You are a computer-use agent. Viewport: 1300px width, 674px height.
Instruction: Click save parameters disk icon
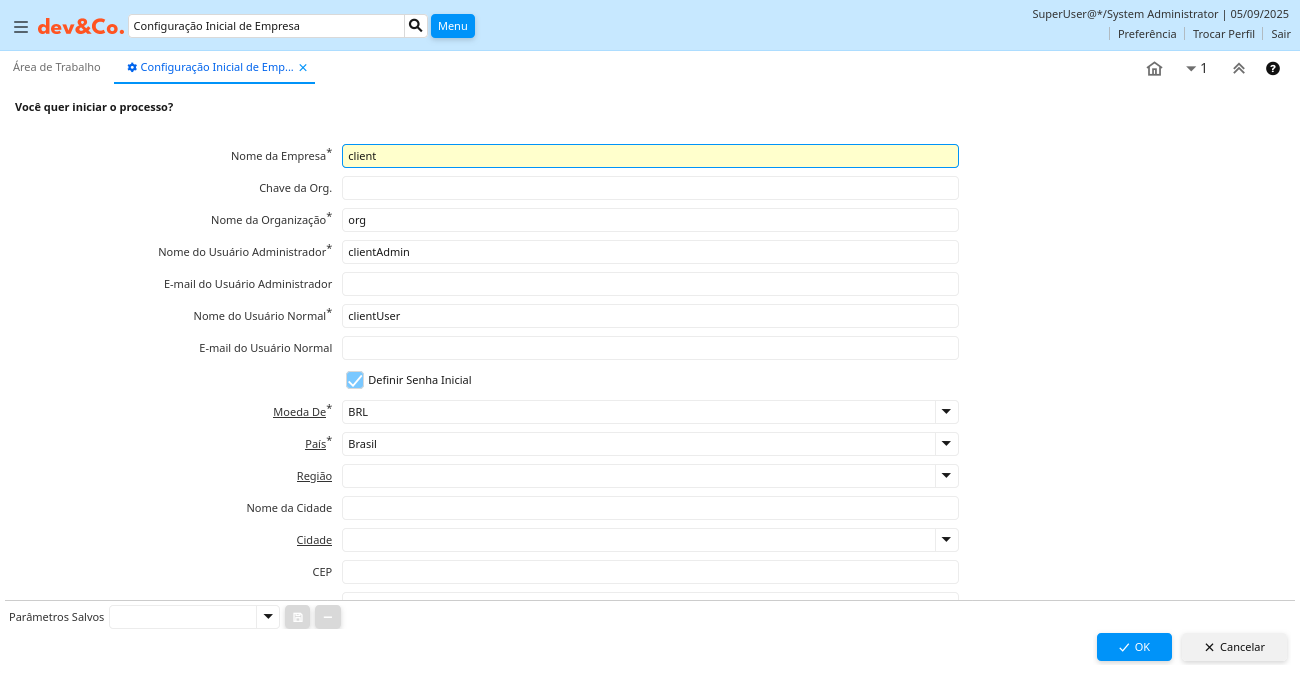[297, 617]
